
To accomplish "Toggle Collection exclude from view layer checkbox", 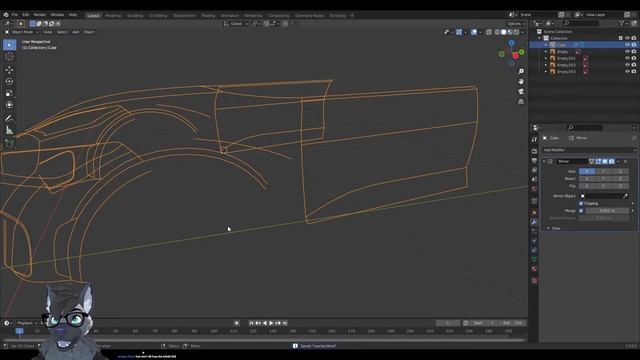I will tap(621, 38).
